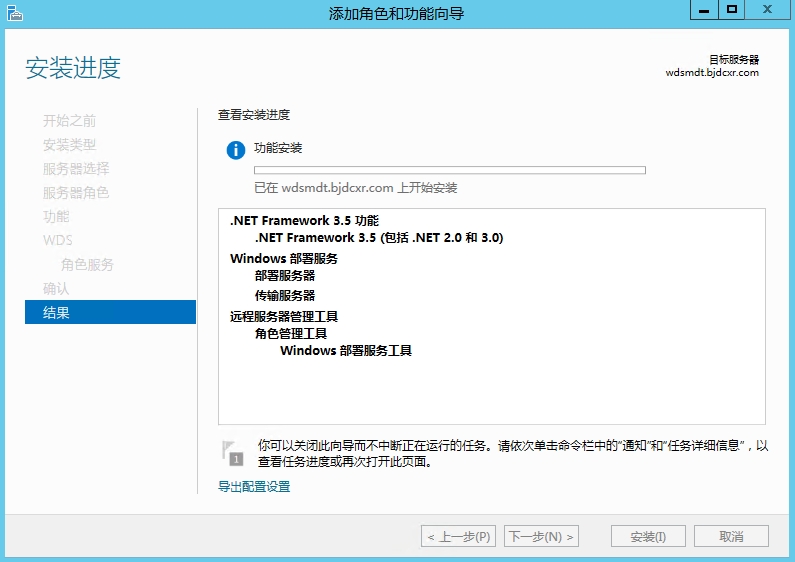
Task: Click the blue information icon beside 功能安装
Action: [236, 150]
